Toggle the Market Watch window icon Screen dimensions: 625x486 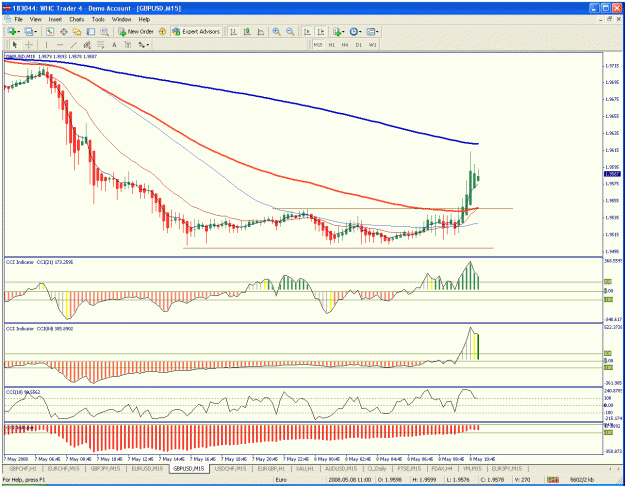[50, 31]
